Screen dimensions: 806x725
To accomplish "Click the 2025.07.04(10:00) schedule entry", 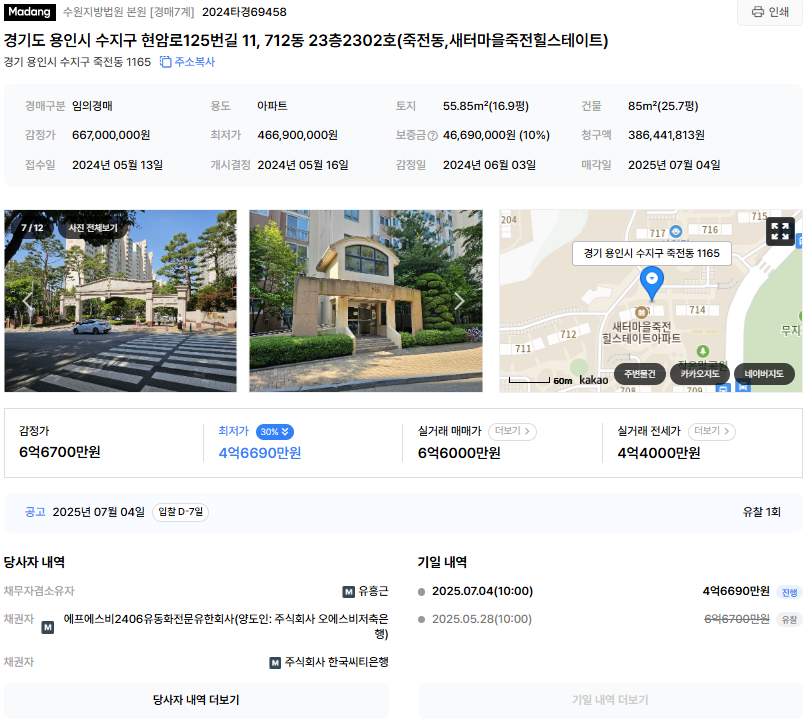I will click(x=482, y=591).
